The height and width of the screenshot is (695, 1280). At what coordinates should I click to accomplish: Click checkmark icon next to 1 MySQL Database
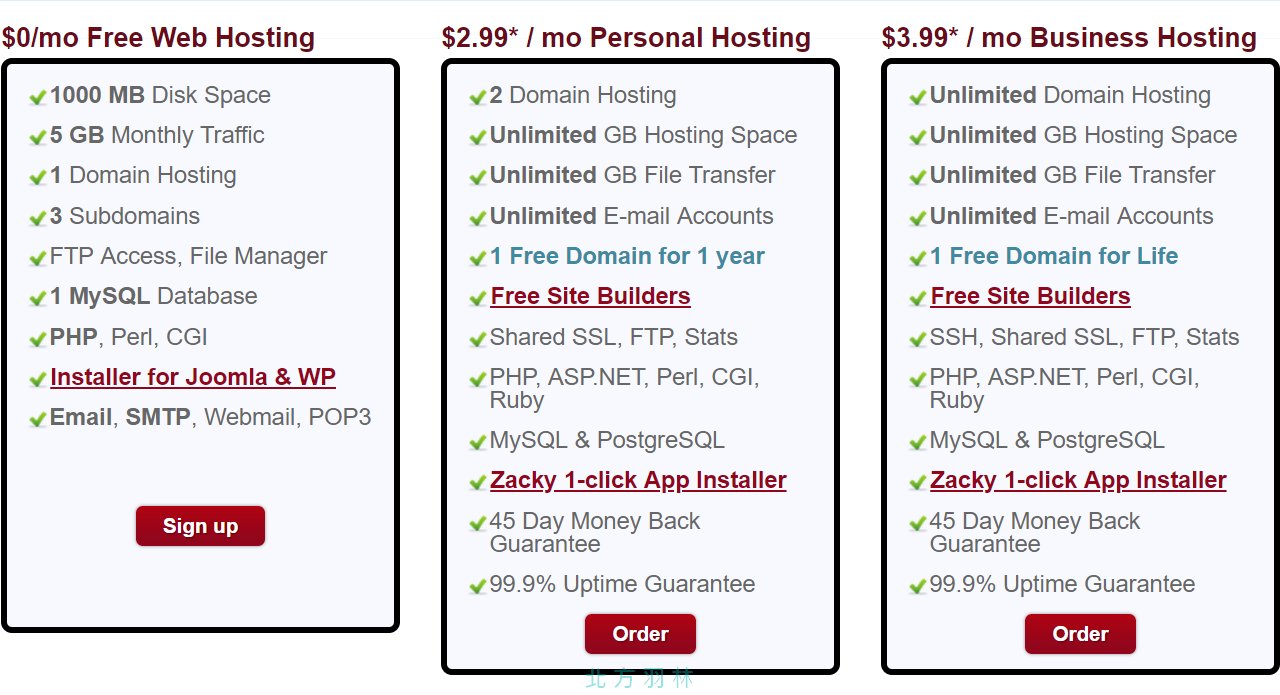click(38, 298)
